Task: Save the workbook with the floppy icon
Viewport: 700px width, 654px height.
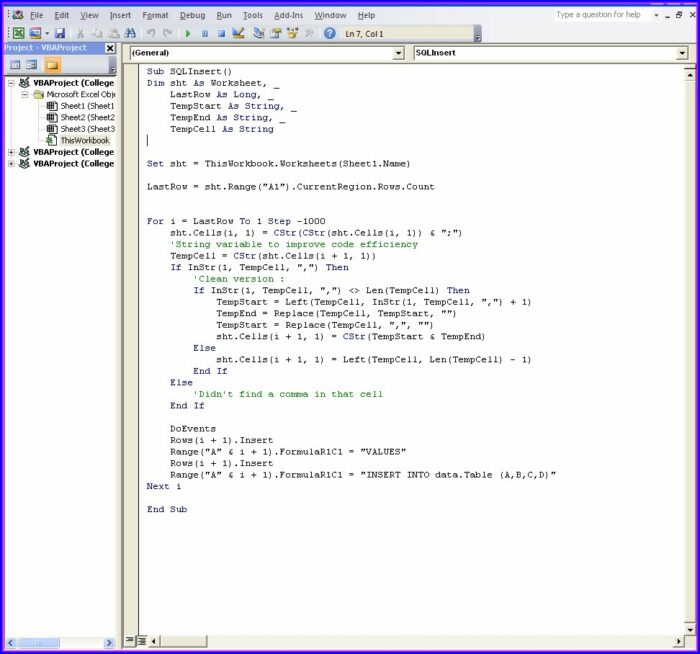Action: (x=60, y=33)
